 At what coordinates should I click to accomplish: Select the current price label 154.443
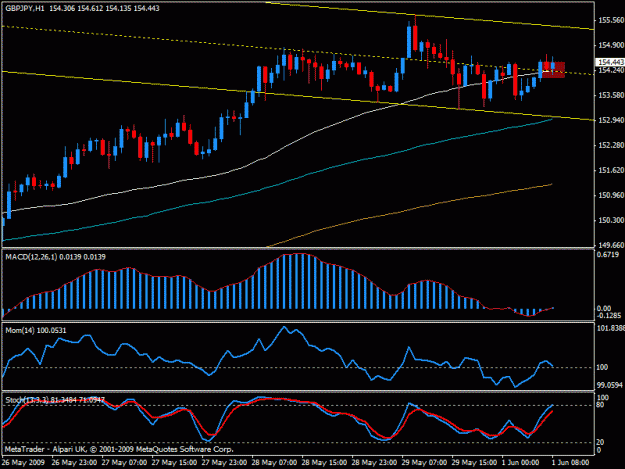pyautogui.click(x=610, y=62)
